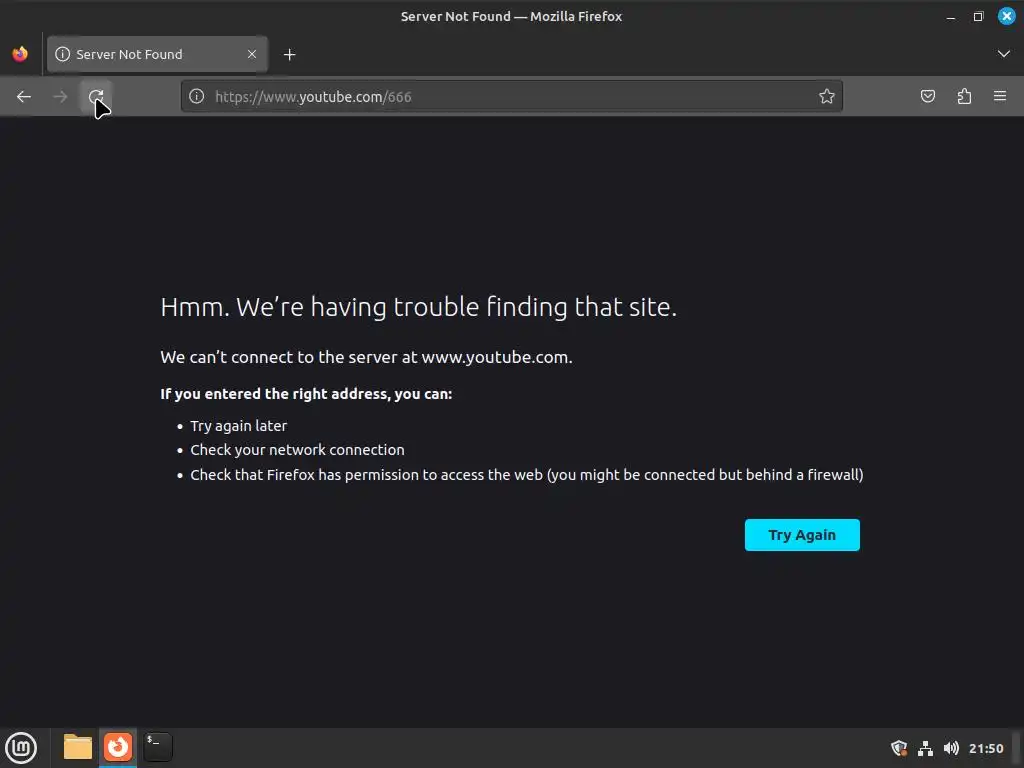Close the Server Not Found tab
Screen dimensions: 1024x768
point(252,54)
